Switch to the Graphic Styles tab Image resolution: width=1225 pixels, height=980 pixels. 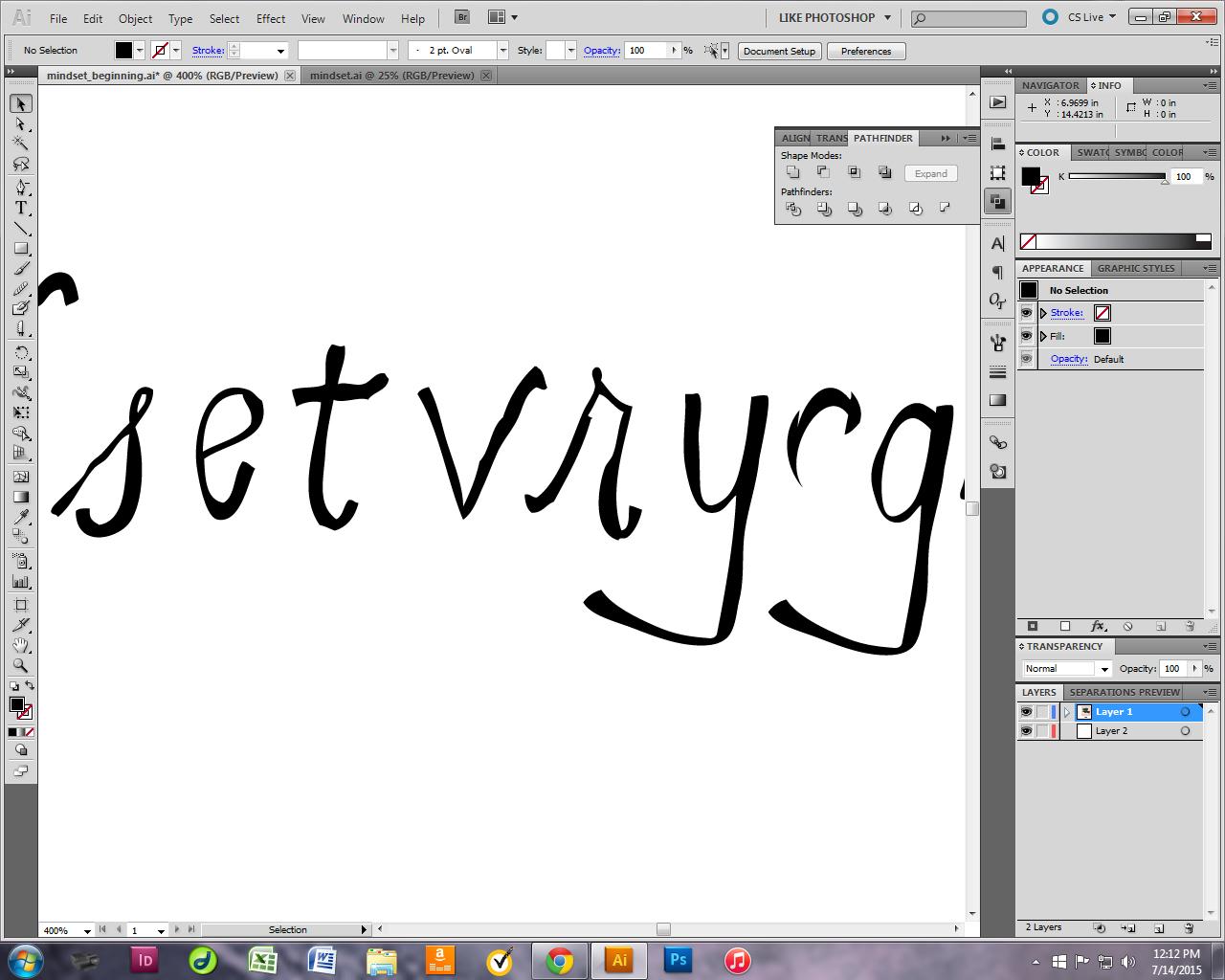coord(1136,268)
